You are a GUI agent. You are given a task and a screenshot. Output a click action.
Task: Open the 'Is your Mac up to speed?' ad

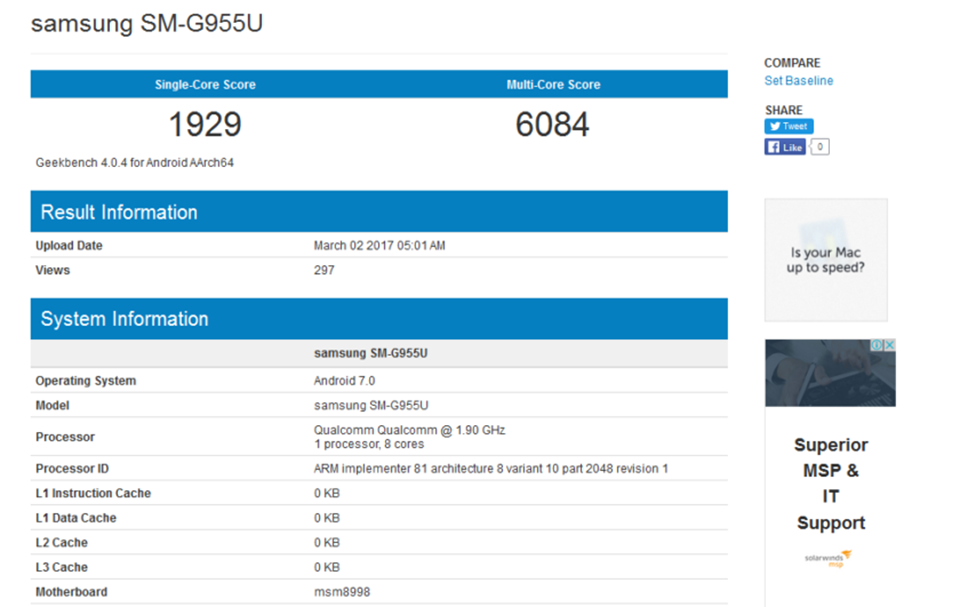[x=825, y=260]
